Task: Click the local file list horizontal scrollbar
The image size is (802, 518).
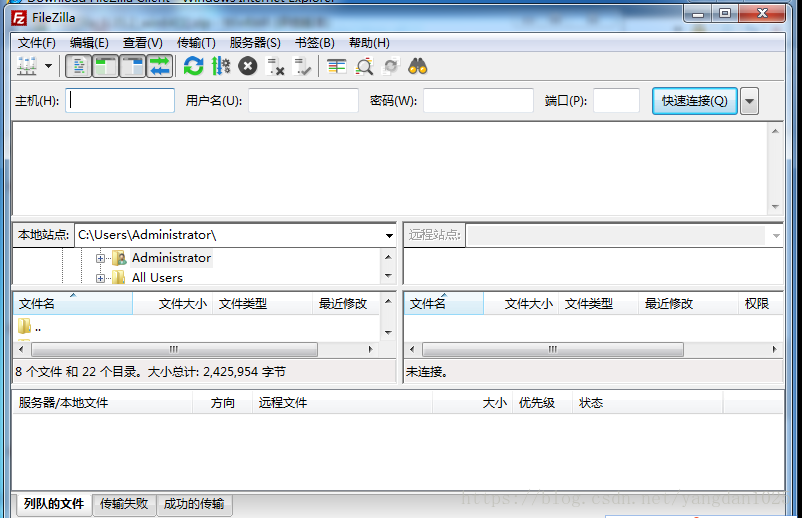Action: coord(174,350)
